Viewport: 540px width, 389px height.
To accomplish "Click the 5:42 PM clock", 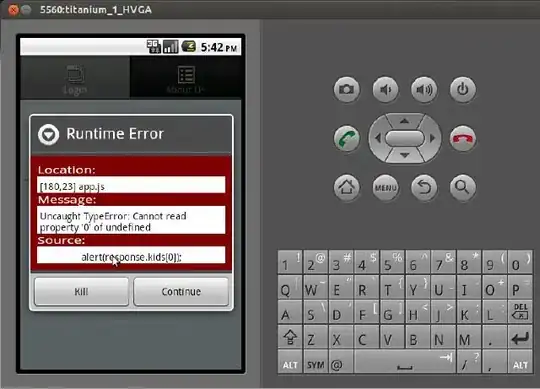I will click(x=219, y=47).
